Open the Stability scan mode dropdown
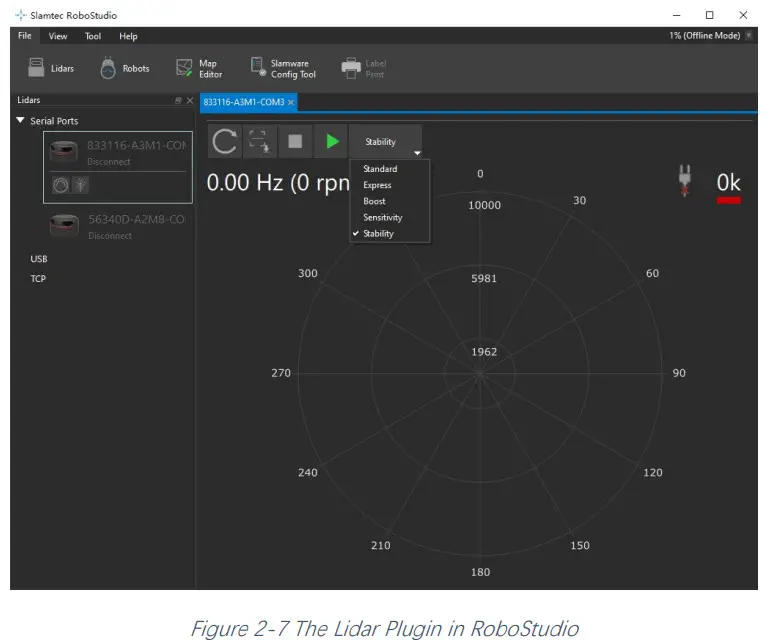The width and height of the screenshot is (782, 640). (386, 142)
